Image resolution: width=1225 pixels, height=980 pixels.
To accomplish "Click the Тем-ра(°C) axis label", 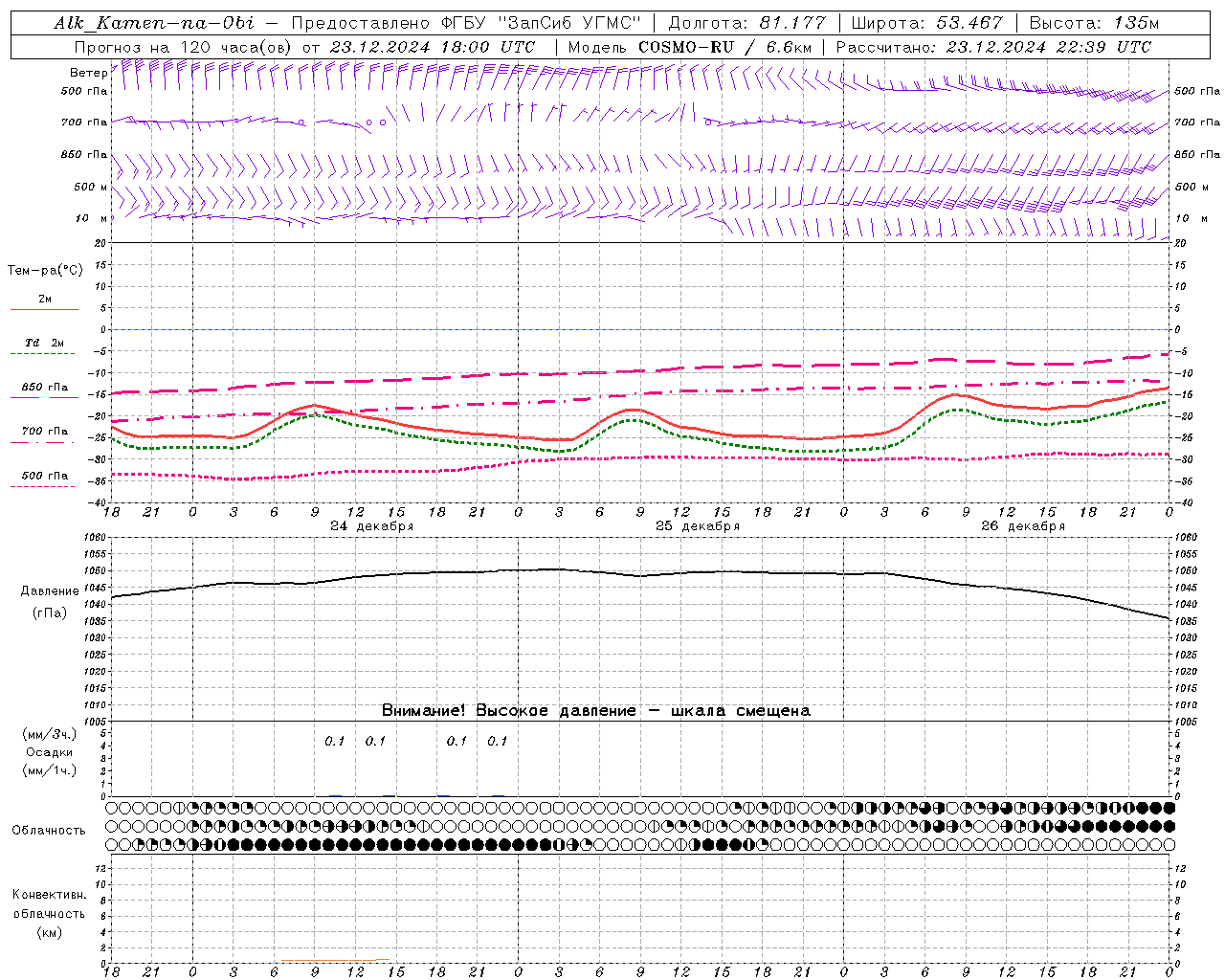I will pos(45,271).
